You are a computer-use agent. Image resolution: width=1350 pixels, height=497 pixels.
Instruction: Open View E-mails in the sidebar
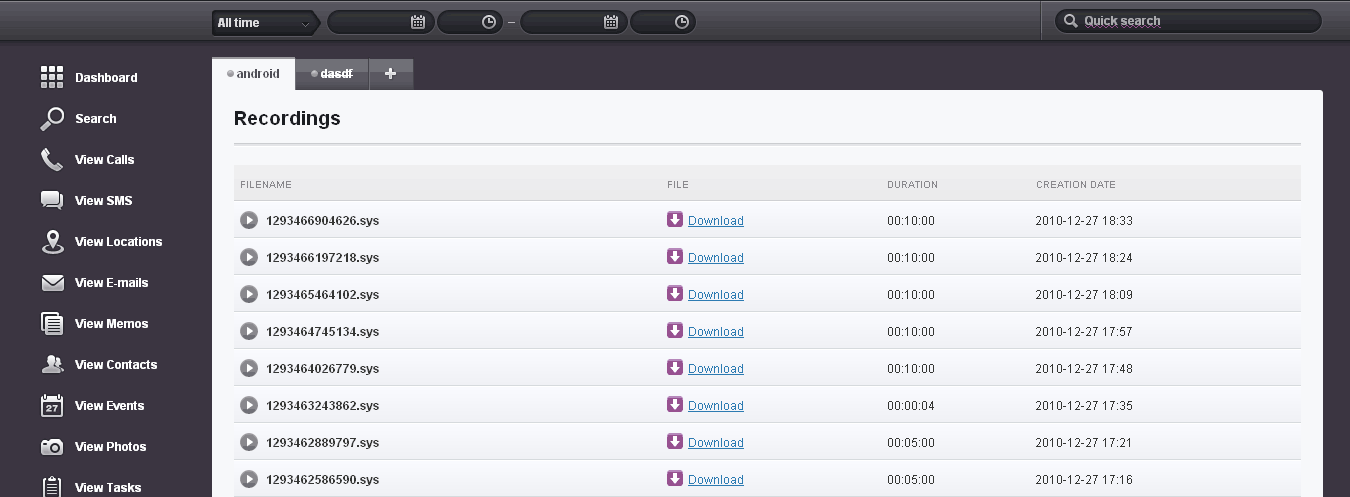[111, 283]
